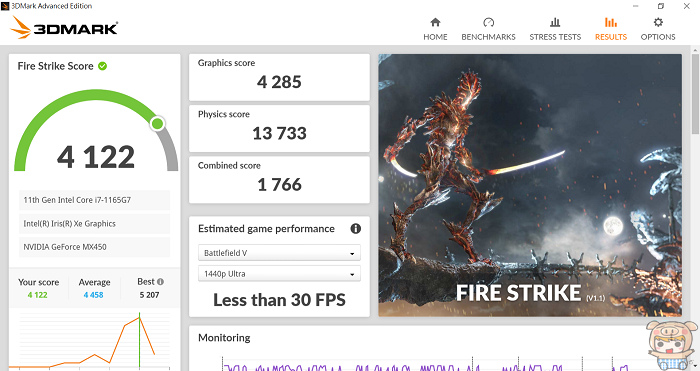Click the 3DMark logo in the header
This screenshot has height=371, width=700.
[x=64, y=27]
